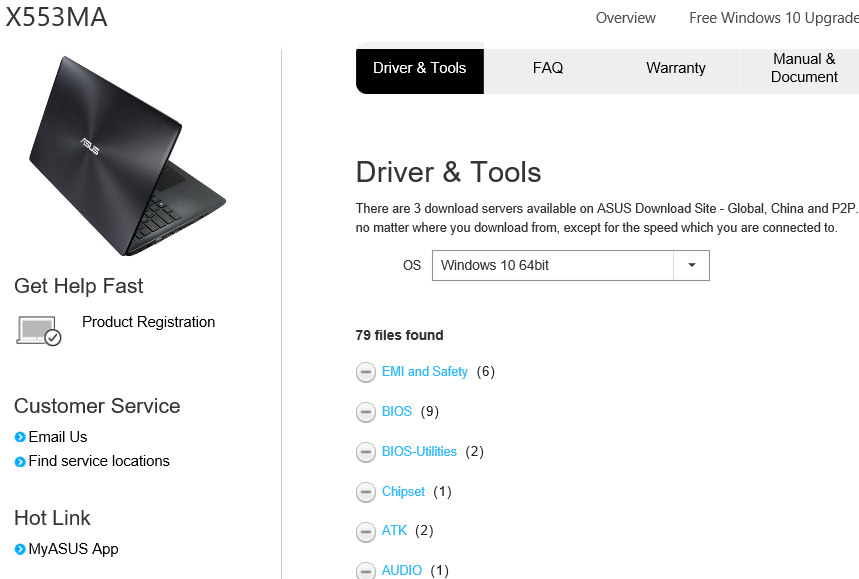Toggle the Chipset category expander icon
Viewport: 859px width, 579px height.
[365, 492]
